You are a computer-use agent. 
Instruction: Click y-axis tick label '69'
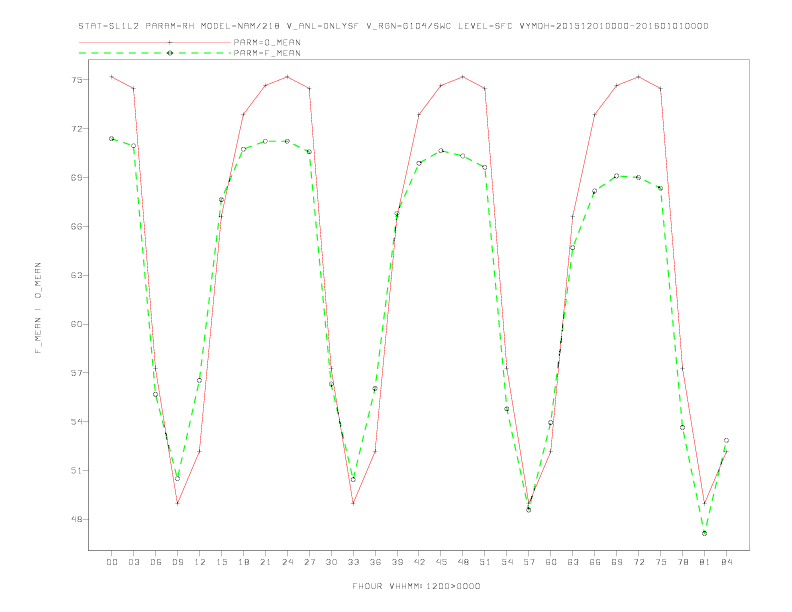point(76,178)
